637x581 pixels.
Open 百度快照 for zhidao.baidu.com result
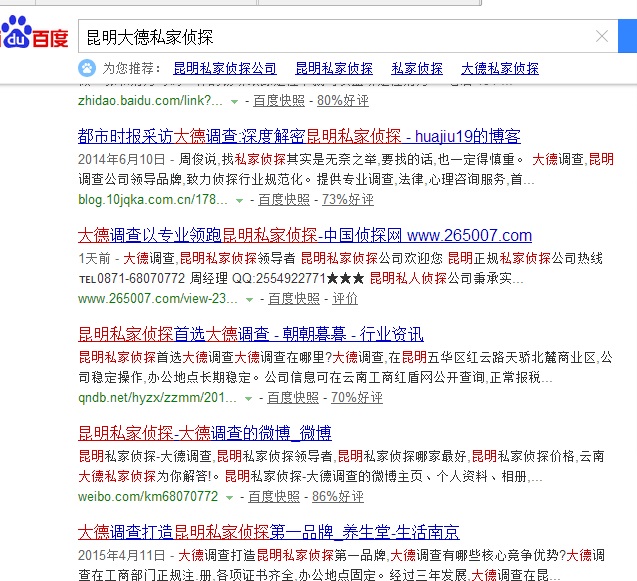pos(279,100)
